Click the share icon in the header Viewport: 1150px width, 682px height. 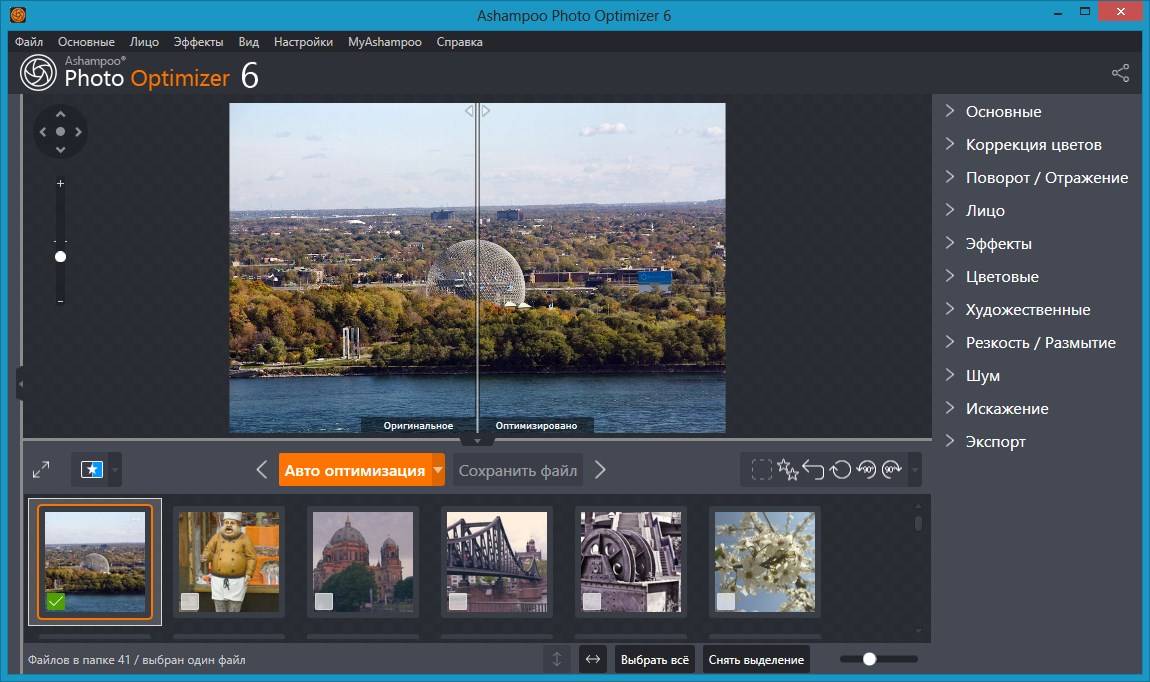(1120, 73)
